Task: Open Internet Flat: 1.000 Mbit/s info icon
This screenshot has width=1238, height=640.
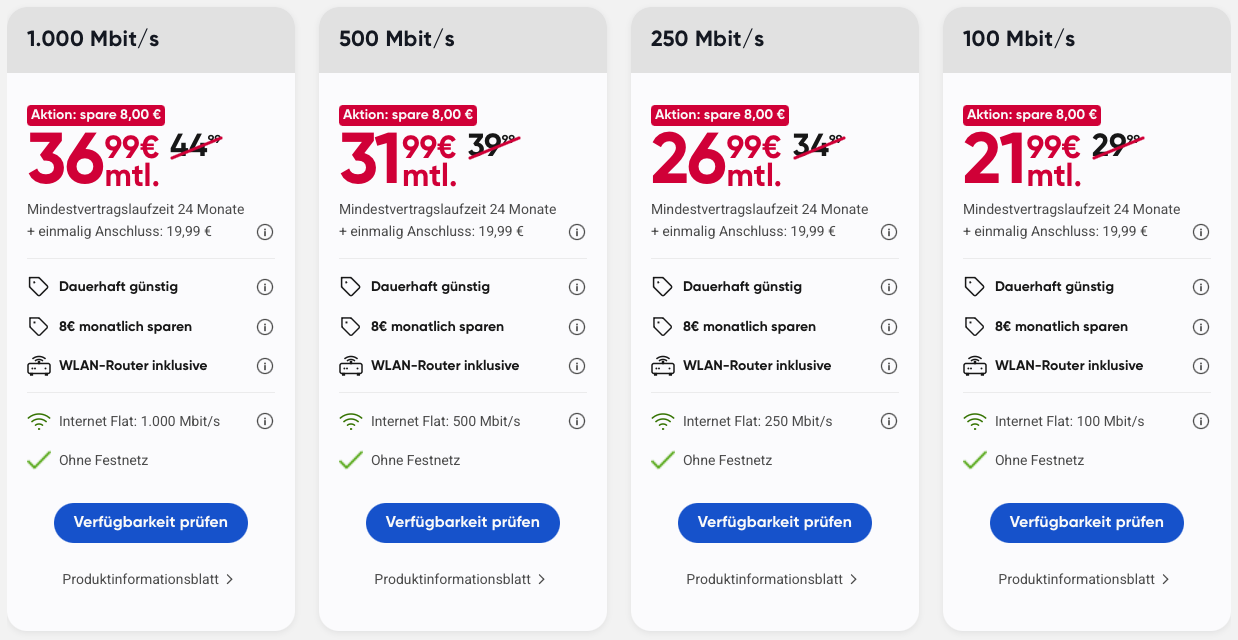Action: (265, 421)
